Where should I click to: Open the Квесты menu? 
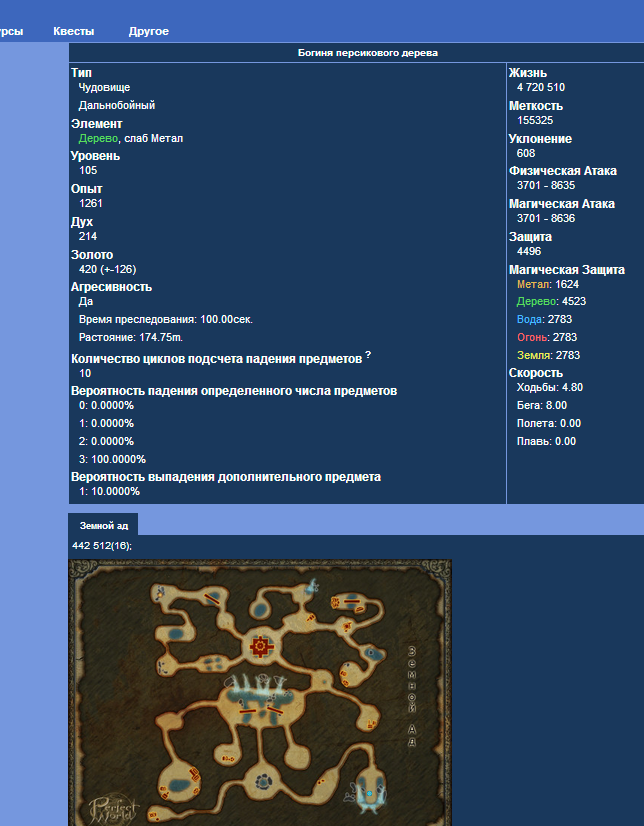pos(74,31)
